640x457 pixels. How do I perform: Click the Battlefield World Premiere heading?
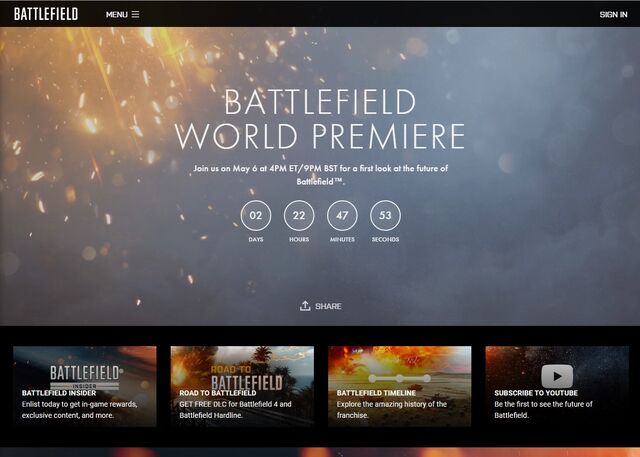pyautogui.click(x=320, y=119)
